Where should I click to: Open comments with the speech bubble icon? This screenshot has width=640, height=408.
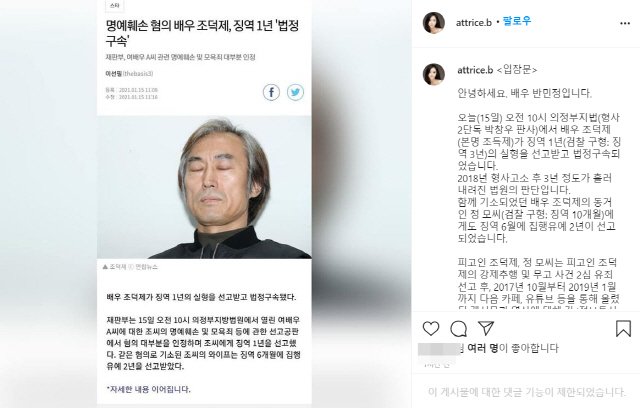click(x=458, y=328)
